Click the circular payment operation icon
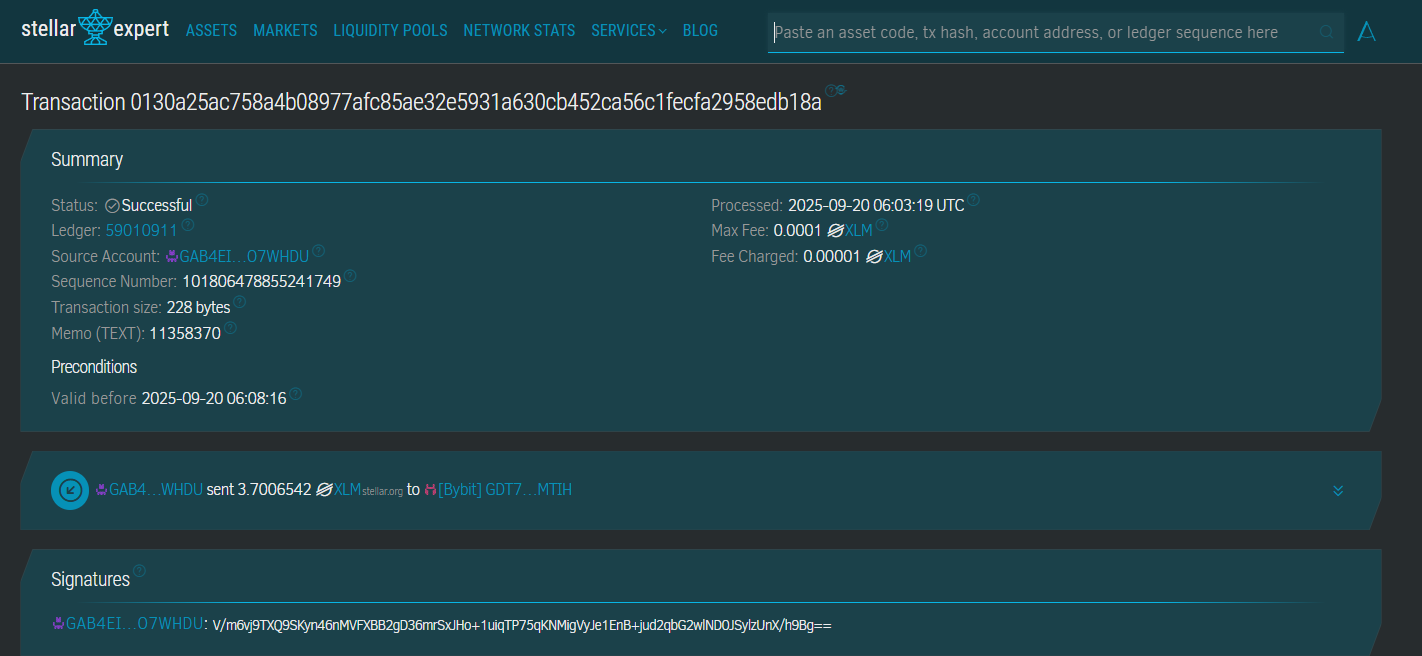1422x656 pixels. click(x=70, y=490)
